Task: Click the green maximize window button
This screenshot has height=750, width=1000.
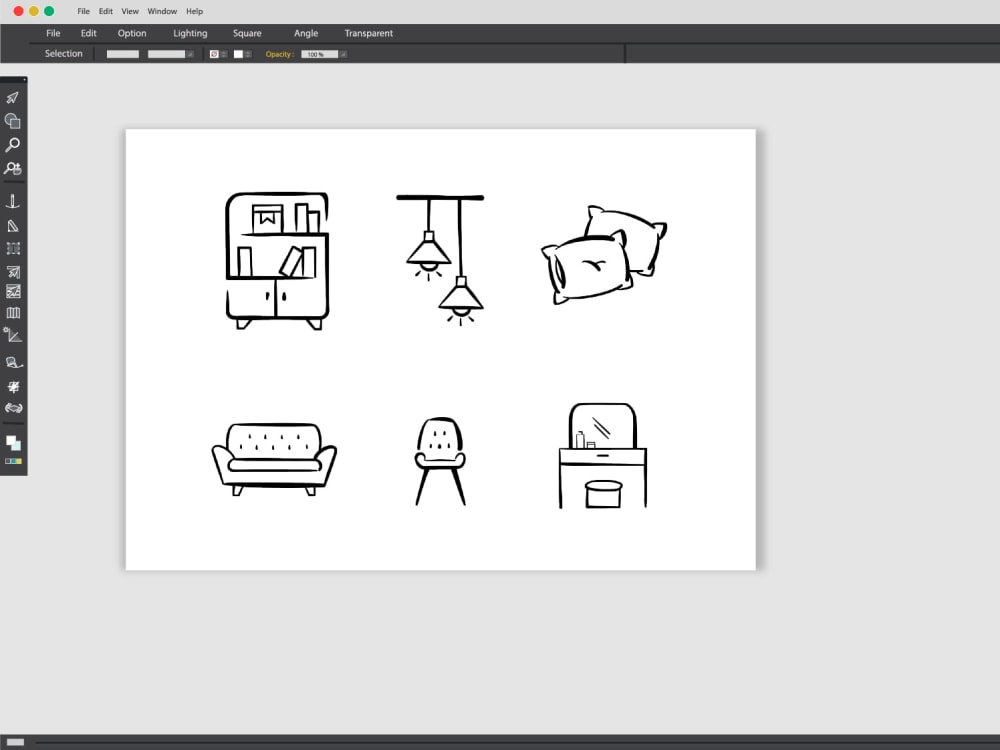Action: coord(49,11)
